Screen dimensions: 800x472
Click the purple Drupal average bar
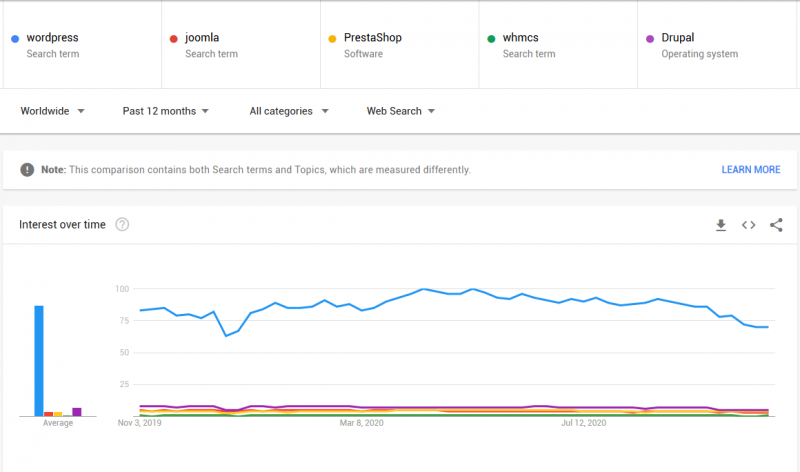tap(76, 411)
